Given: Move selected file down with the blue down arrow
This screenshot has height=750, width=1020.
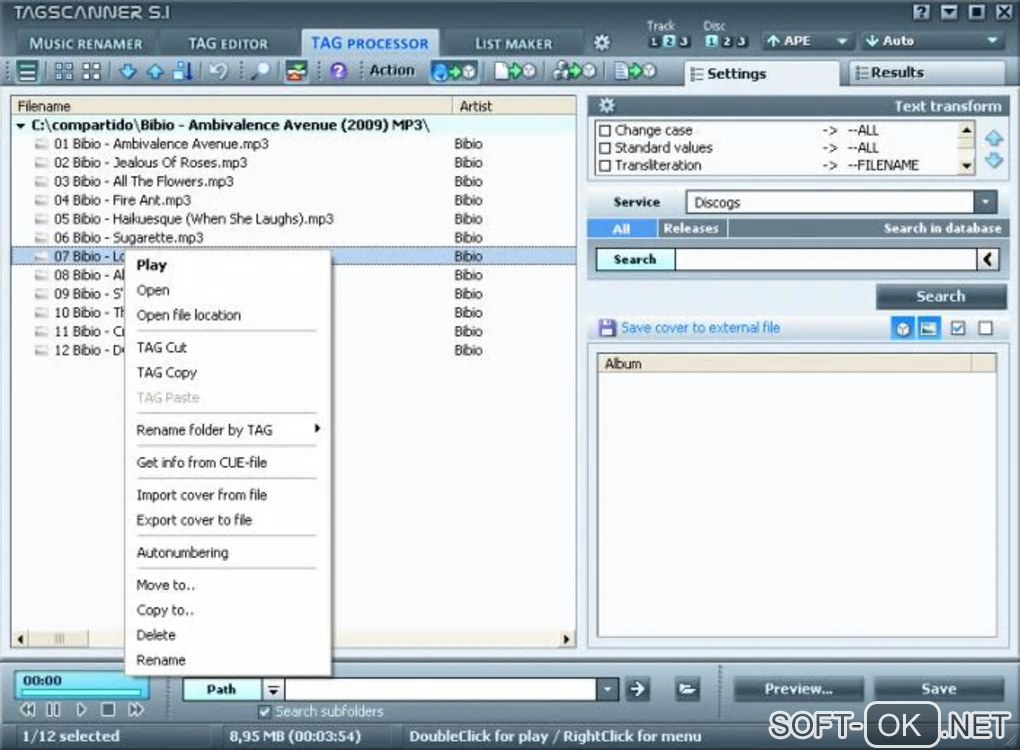Looking at the screenshot, I should (128, 71).
